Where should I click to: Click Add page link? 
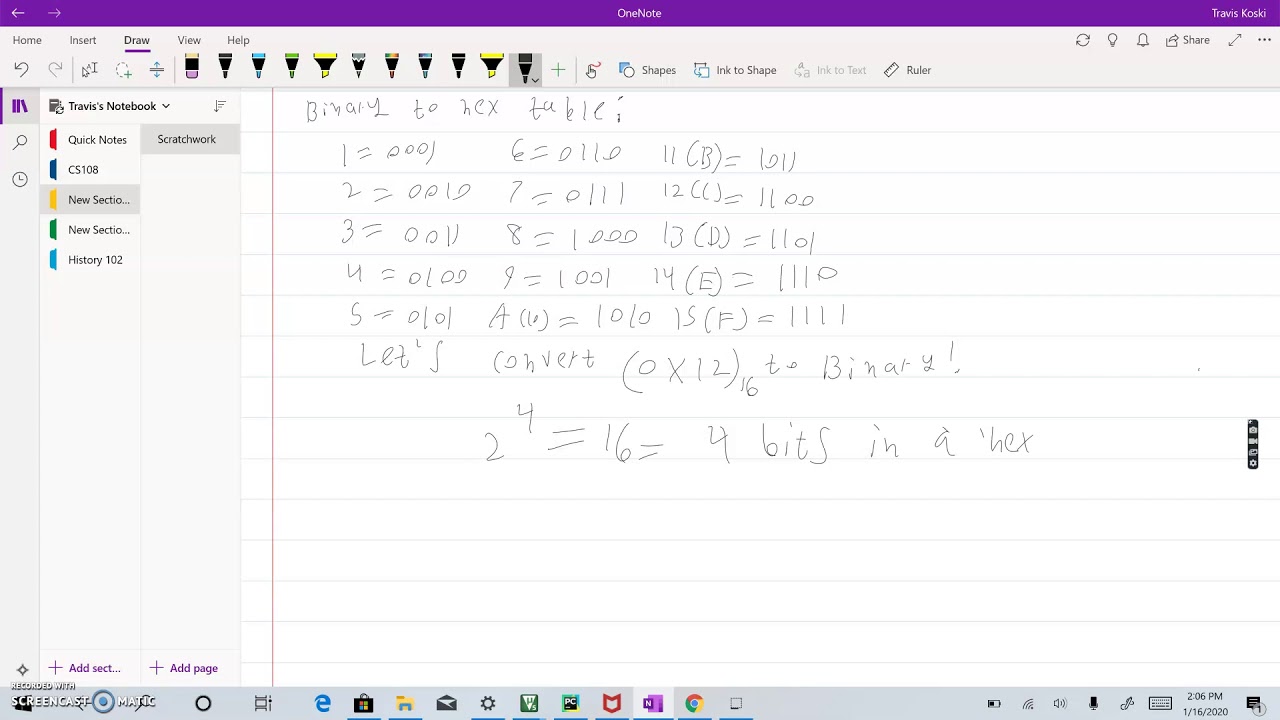(x=184, y=668)
